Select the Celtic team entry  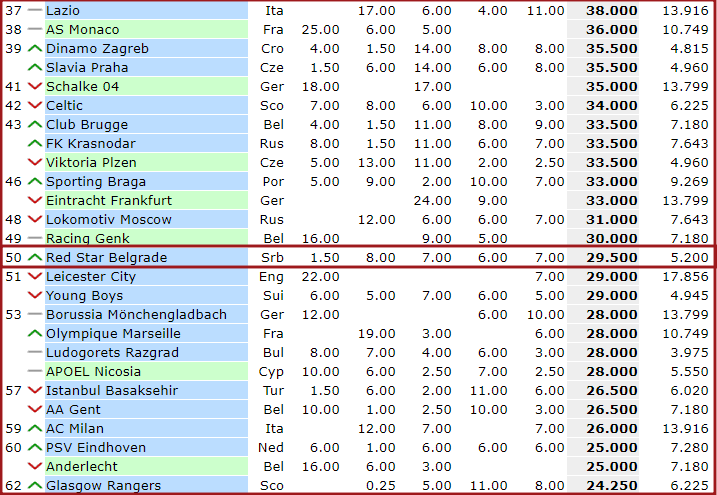click(64, 106)
